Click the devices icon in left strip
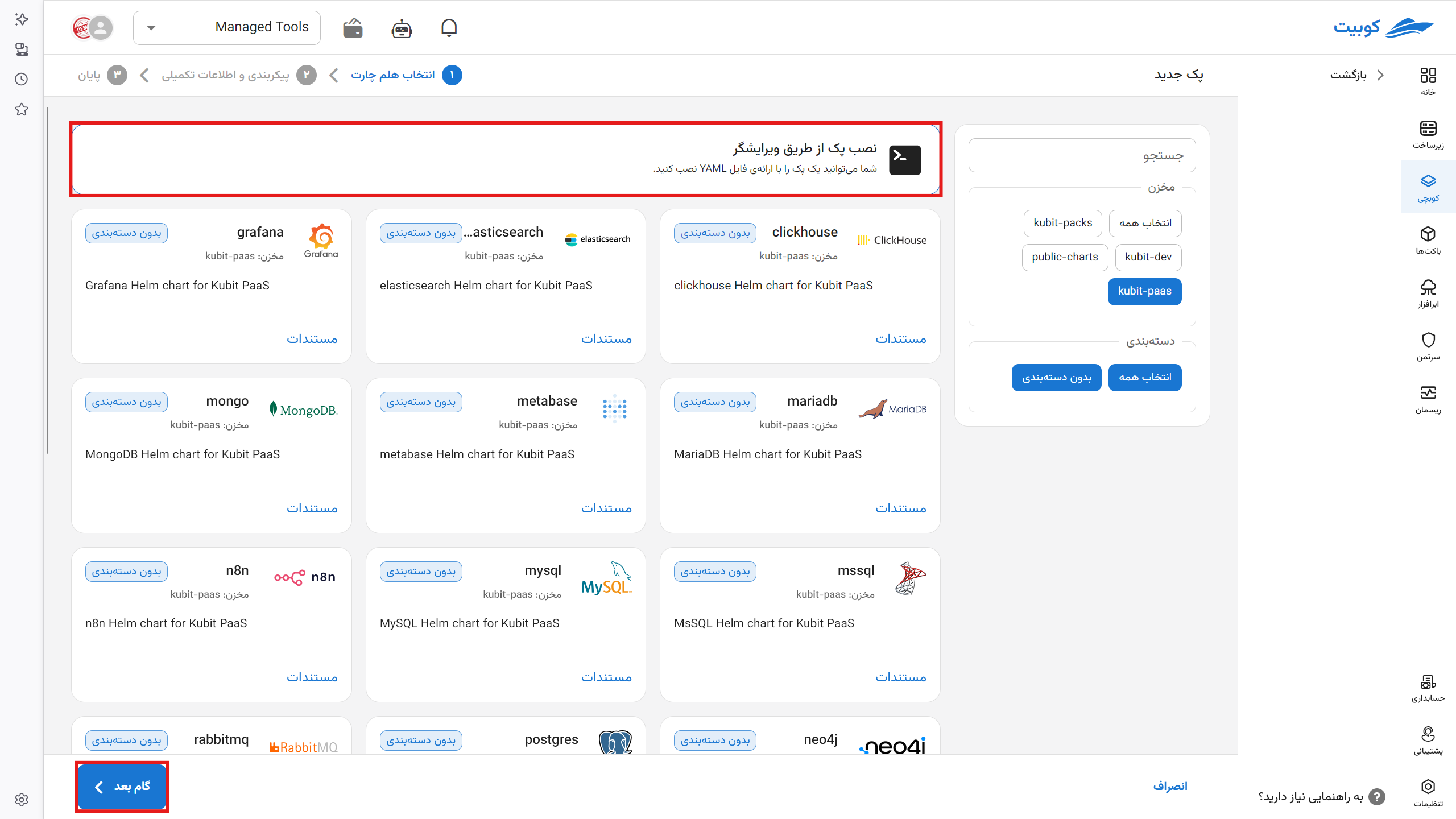1456x819 pixels. click(x=22, y=49)
